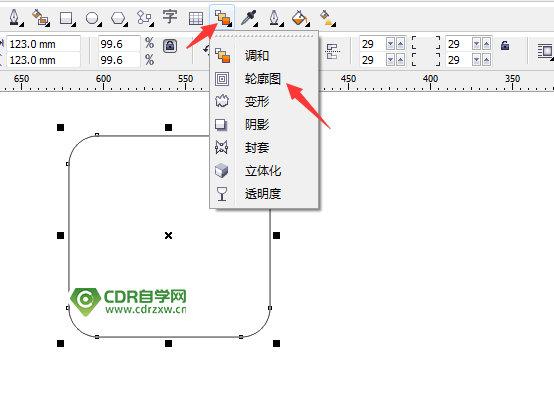Decrease upper-right corner roundness with down arrow
Image resolution: width=554 pixels, height=413 pixels.
point(477,44)
